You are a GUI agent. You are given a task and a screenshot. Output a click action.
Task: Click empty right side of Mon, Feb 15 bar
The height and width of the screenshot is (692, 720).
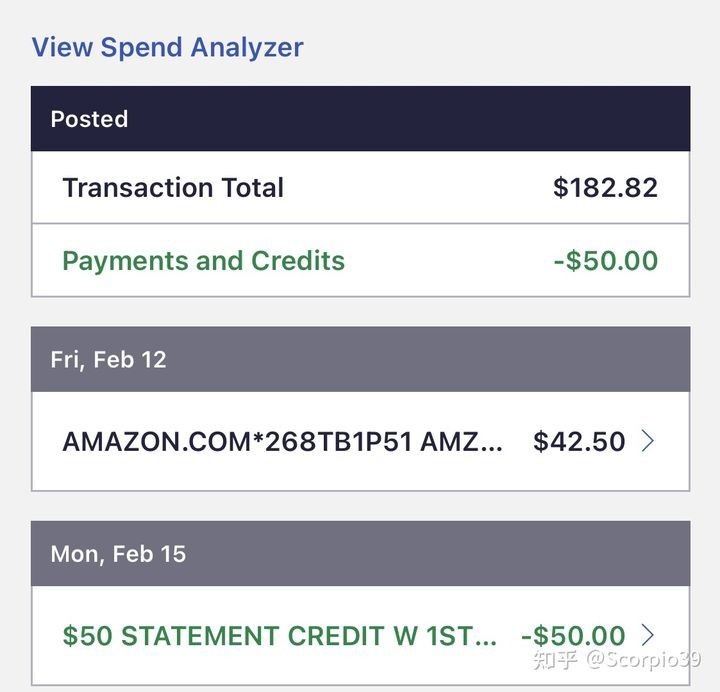pos(500,554)
